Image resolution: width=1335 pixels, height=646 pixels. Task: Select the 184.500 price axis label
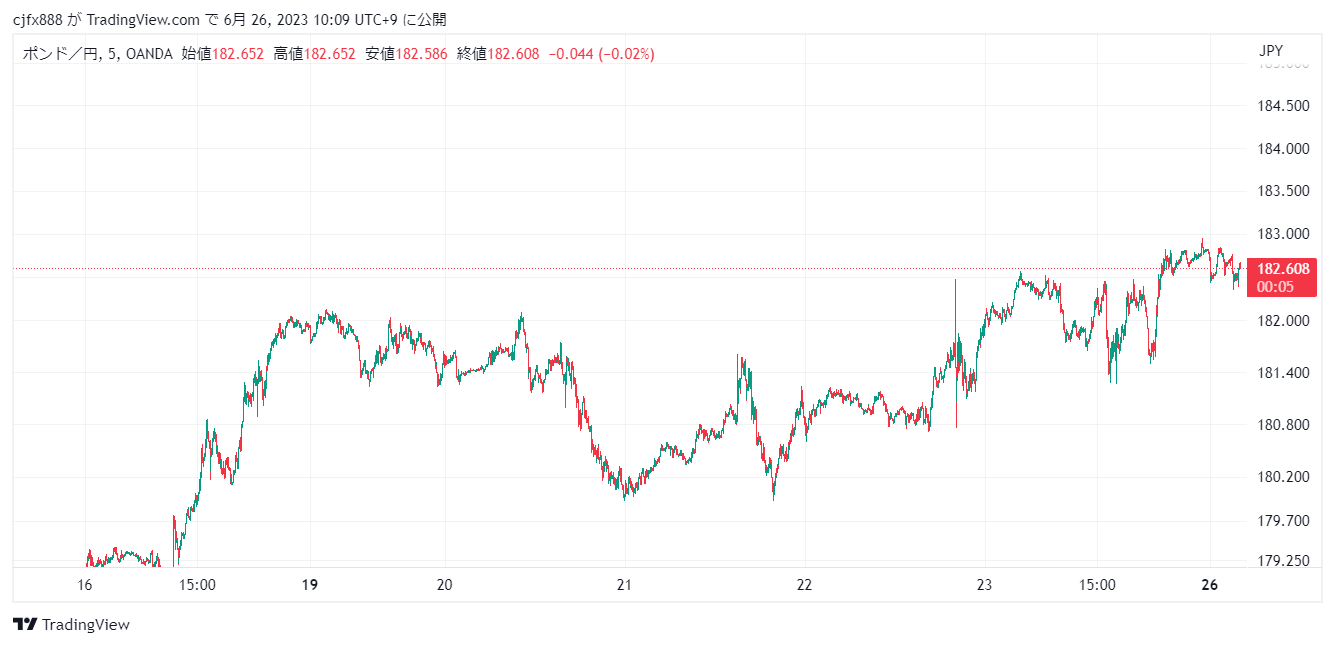coord(1281,106)
